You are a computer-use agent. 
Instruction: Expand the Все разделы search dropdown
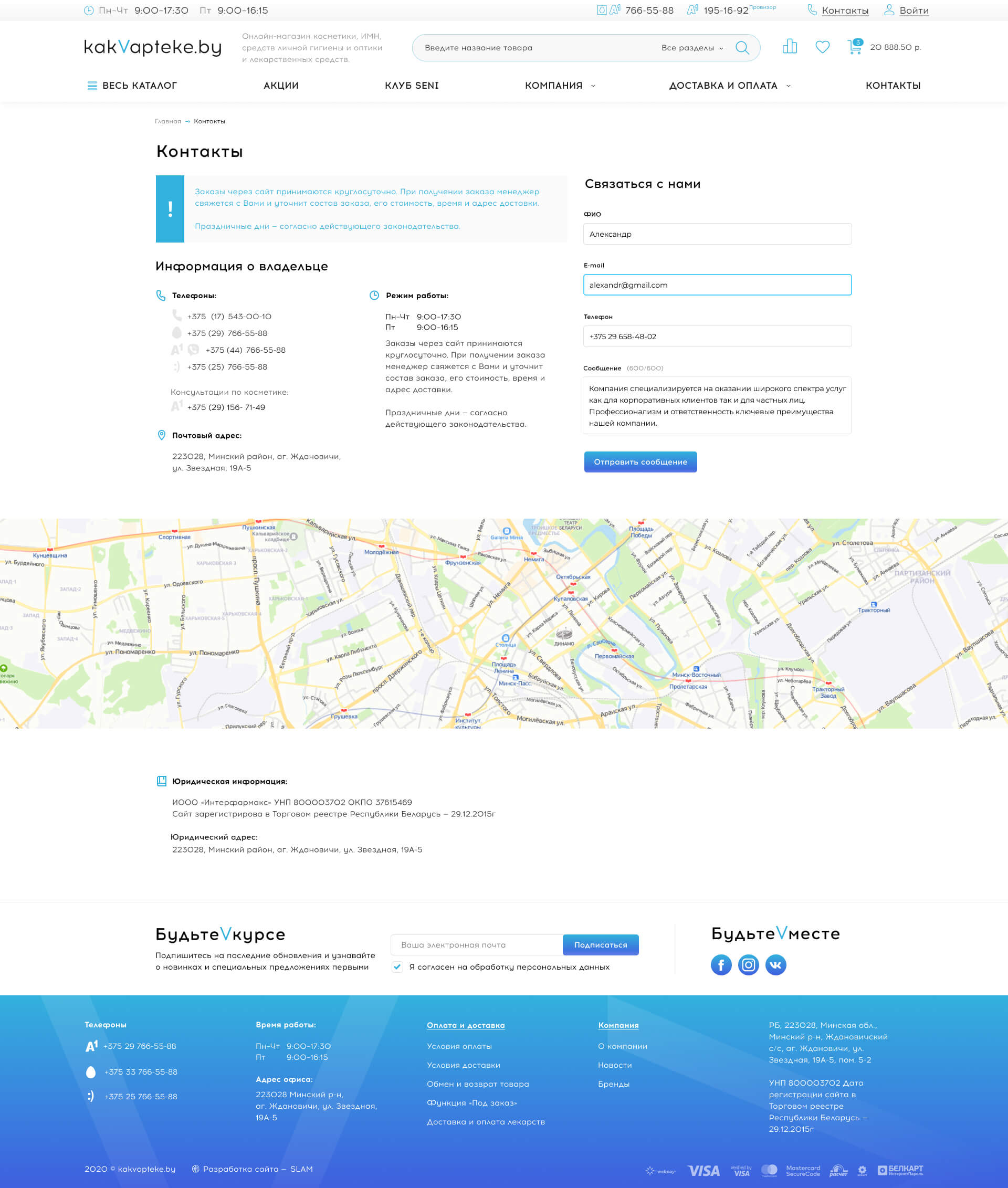pyautogui.click(x=692, y=48)
